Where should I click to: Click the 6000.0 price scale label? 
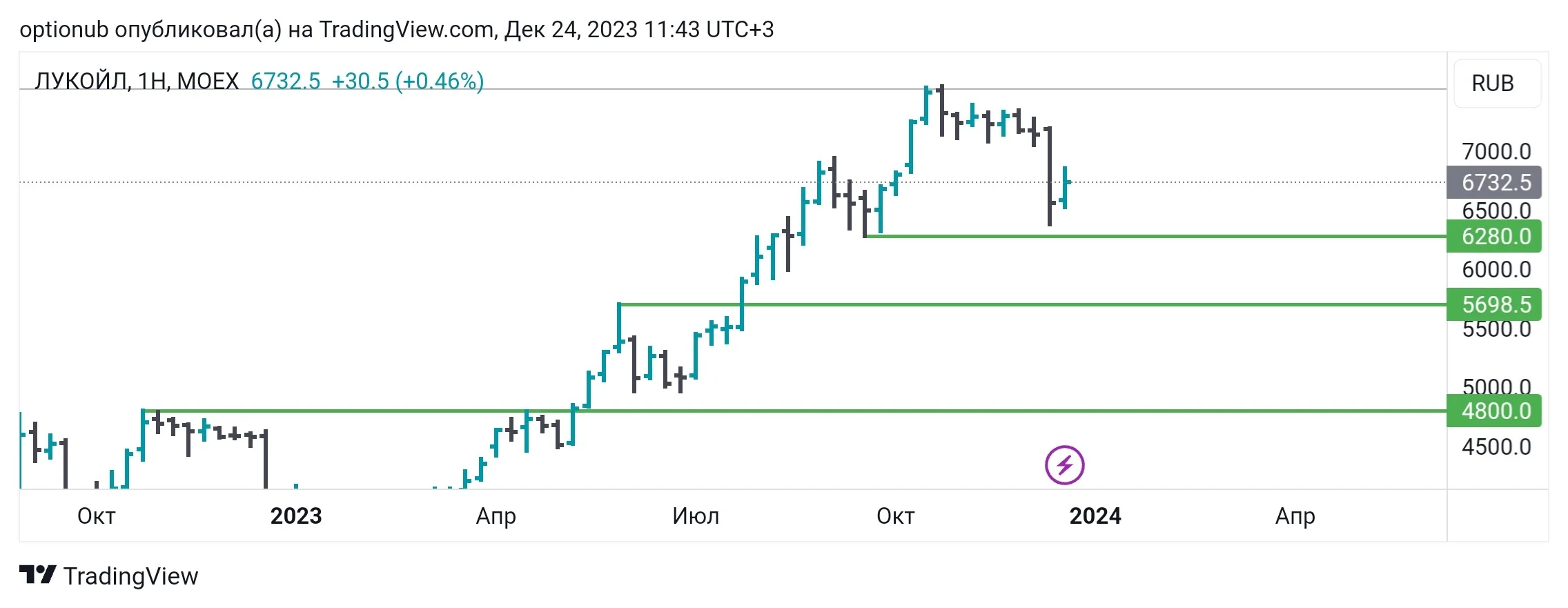click(1496, 269)
